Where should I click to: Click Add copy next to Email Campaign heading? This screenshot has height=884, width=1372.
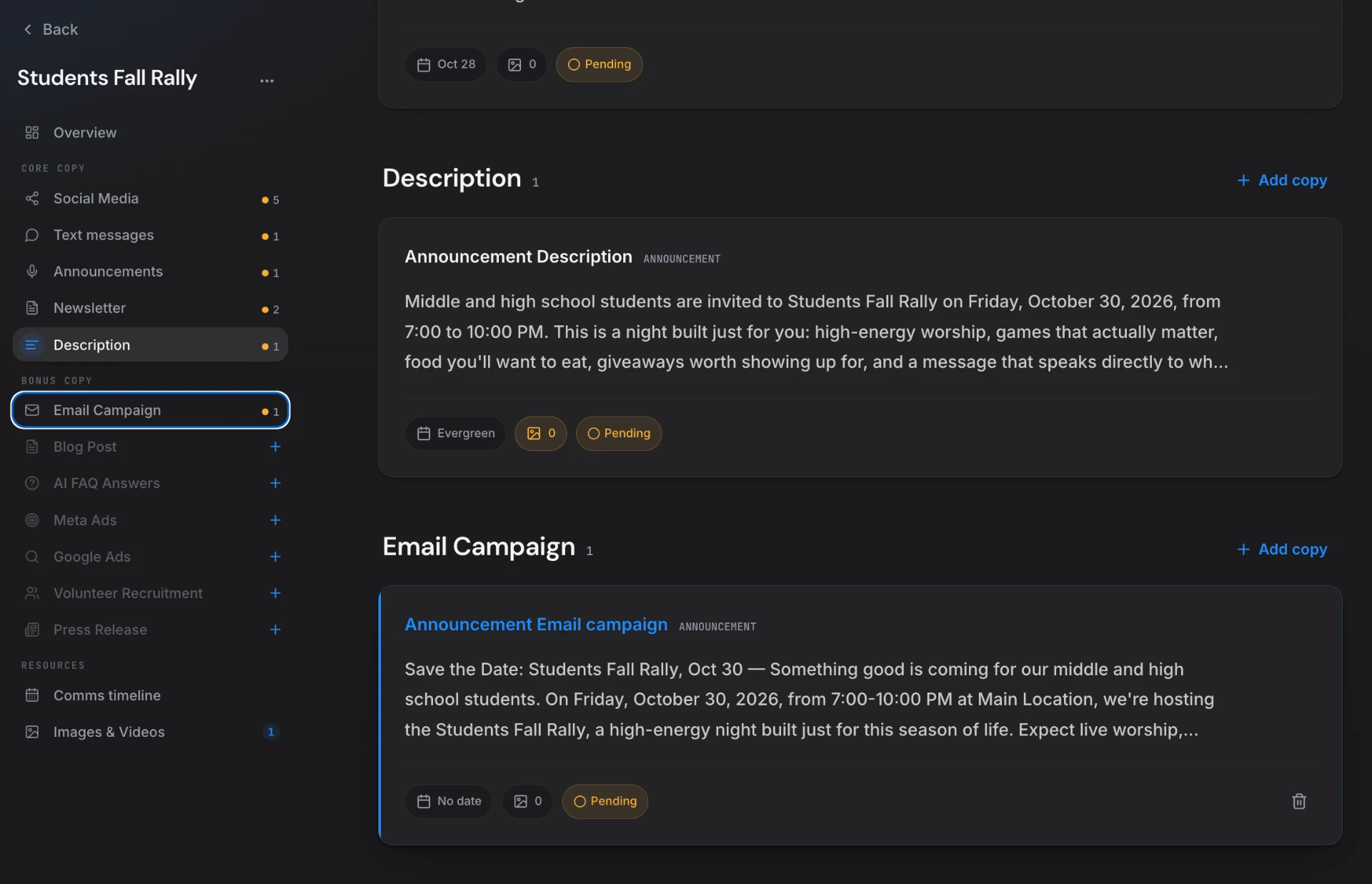coord(1282,549)
